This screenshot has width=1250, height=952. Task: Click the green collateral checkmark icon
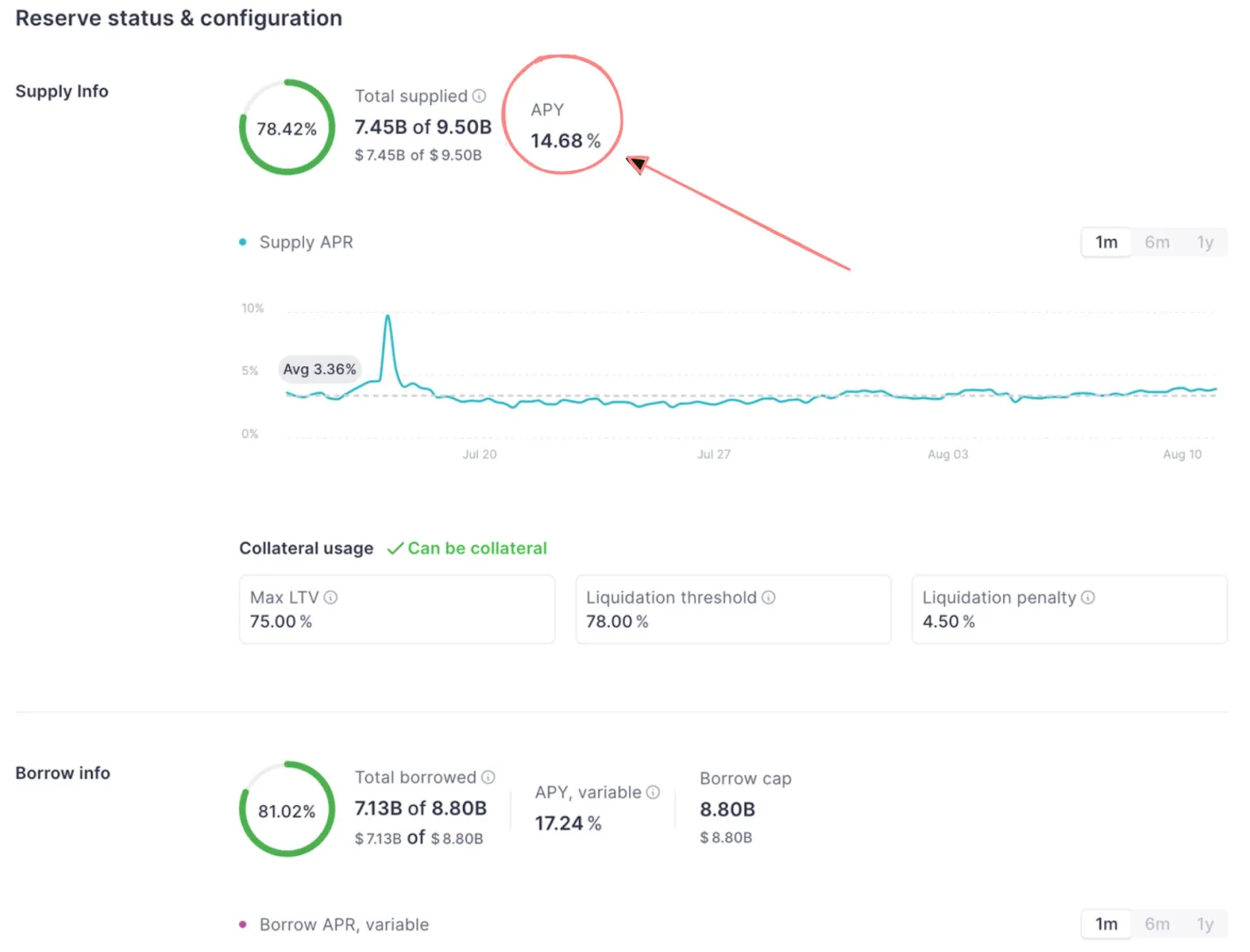click(x=395, y=547)
